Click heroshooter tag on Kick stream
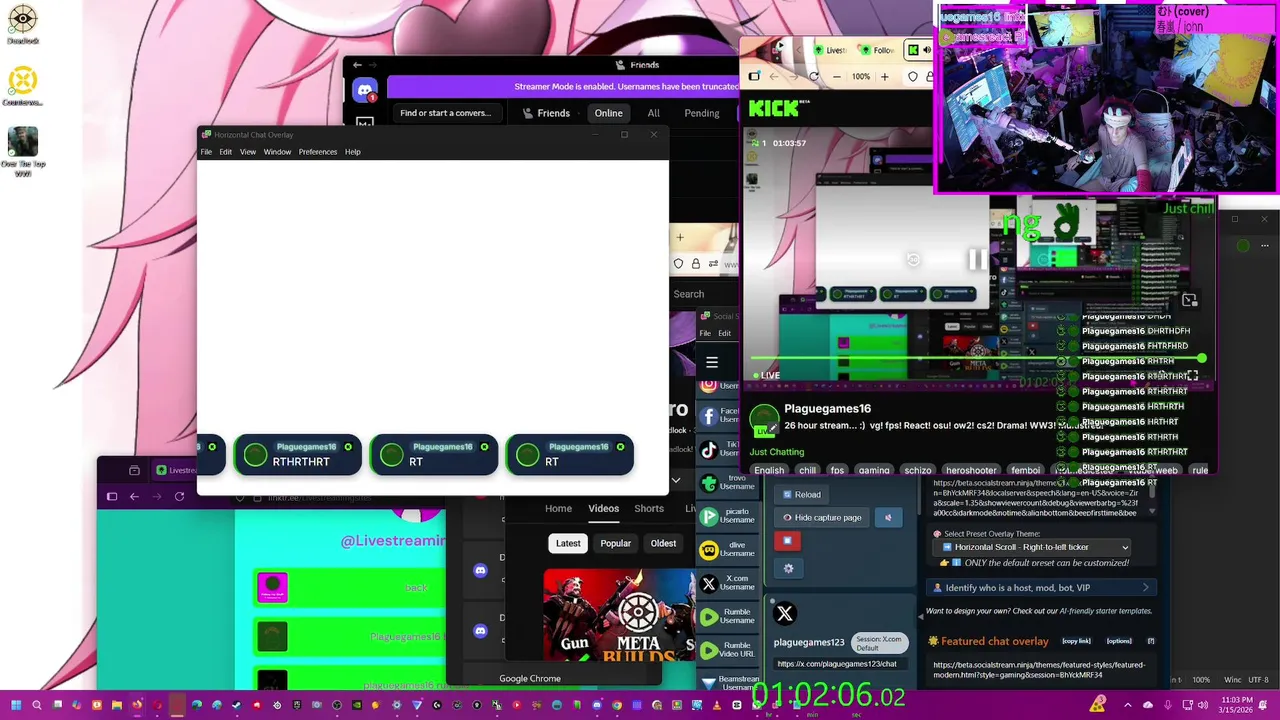Viewport: 1280px width, 720px height. (971, 470)
